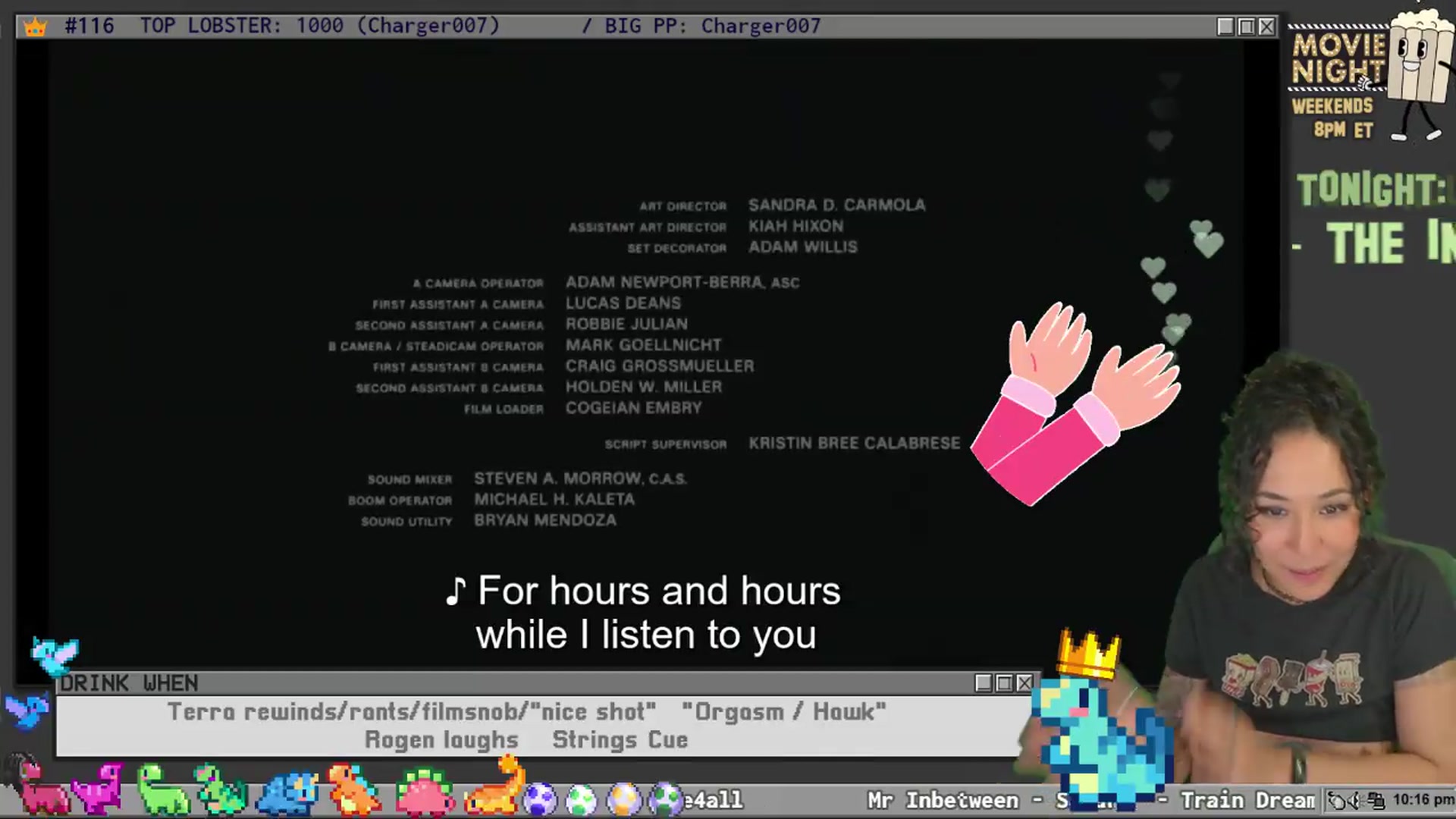Click the 'Strings Cue' drinking rule
The width and height of the screenshot is (1456, 819).
[x=620, y=739]
